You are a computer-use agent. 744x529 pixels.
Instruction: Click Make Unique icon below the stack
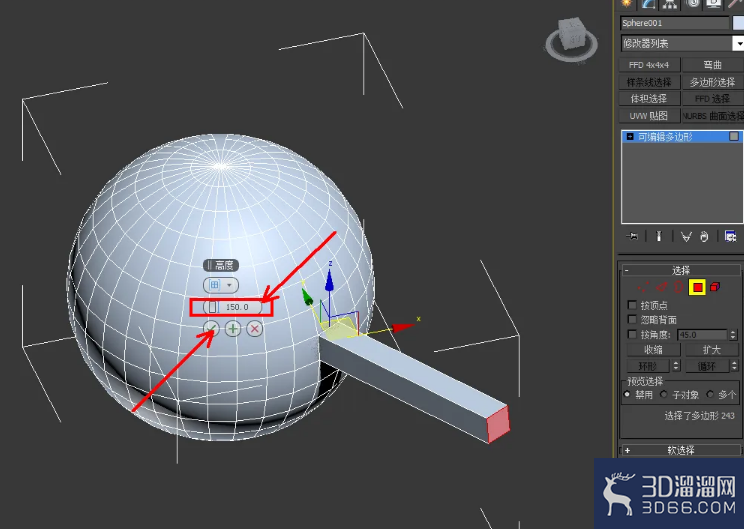click(686, 236)
